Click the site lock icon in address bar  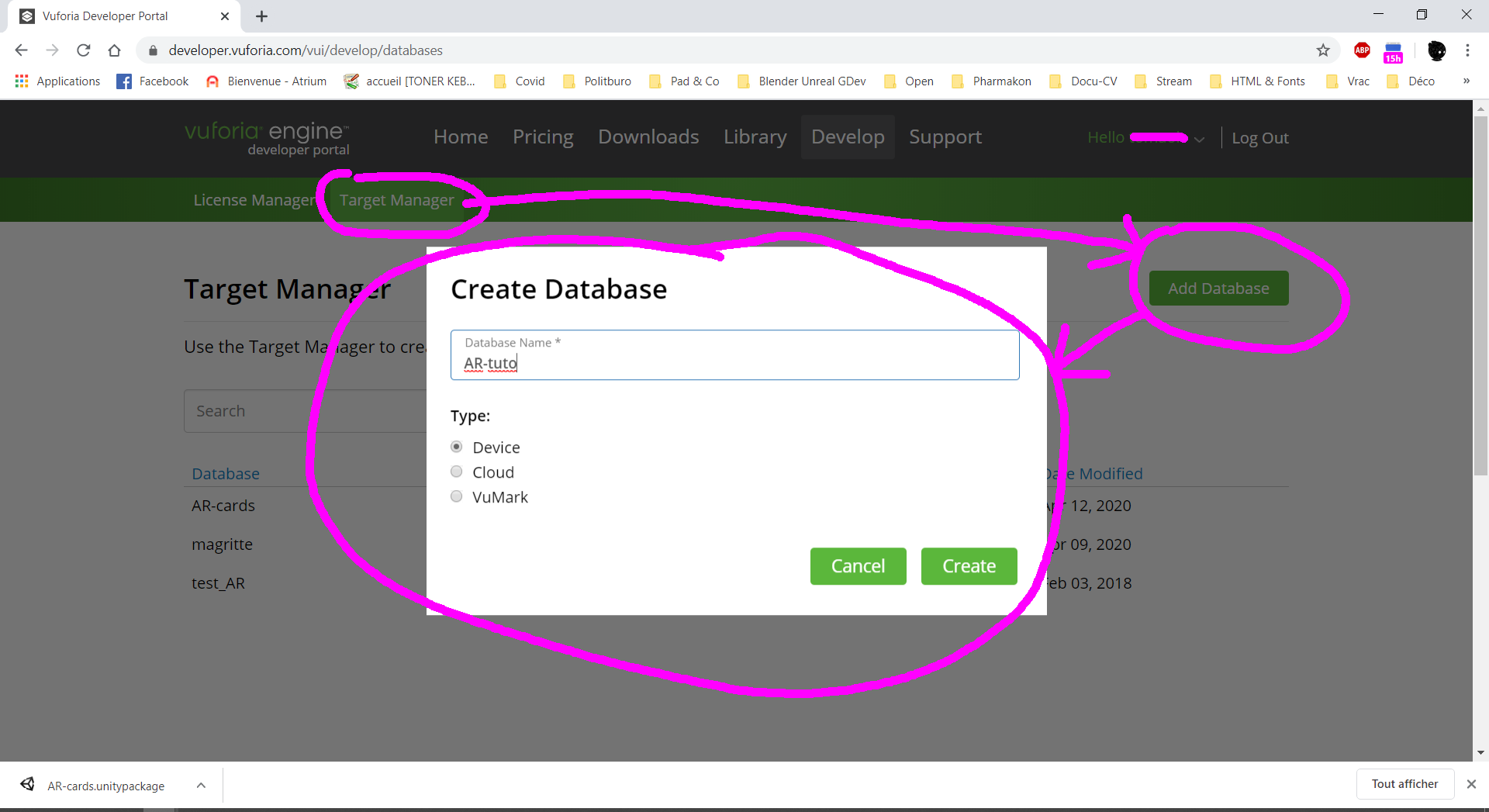(153, 50)
